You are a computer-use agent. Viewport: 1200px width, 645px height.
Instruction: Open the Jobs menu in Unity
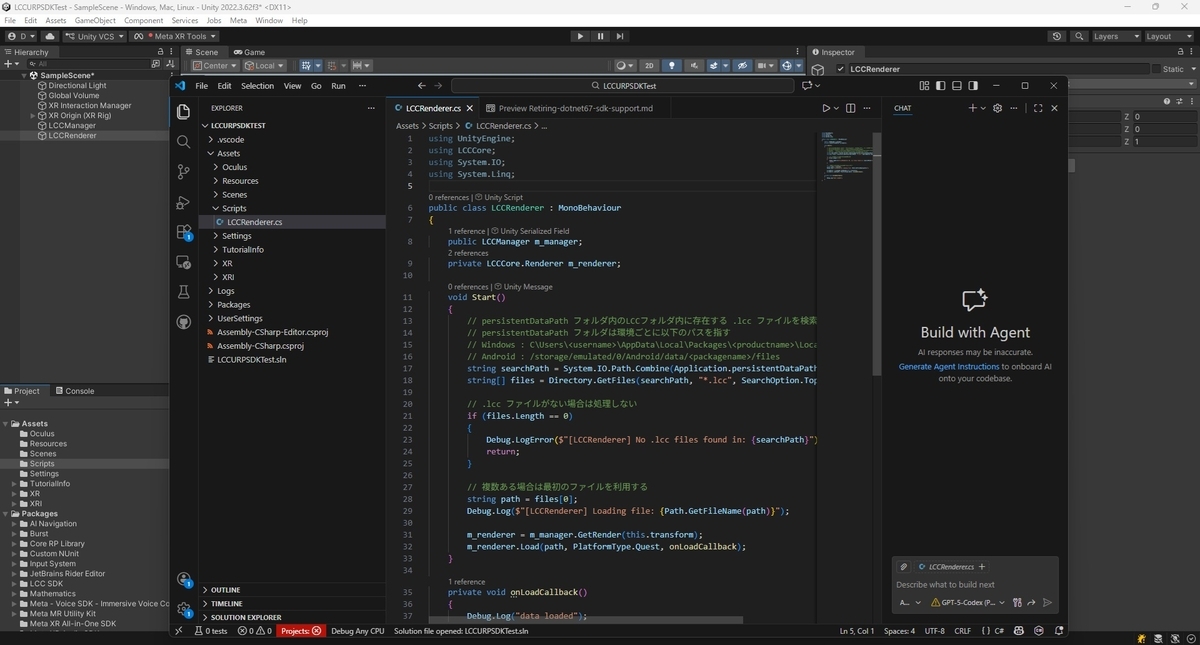click(214, 20)
